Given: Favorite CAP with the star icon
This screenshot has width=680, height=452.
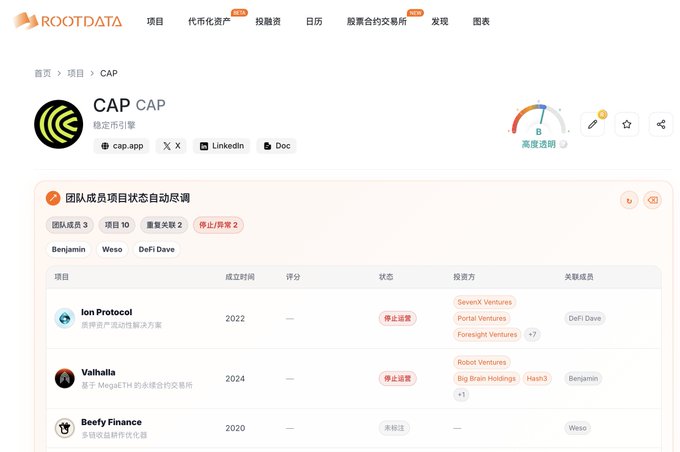Looking at the screenshot, I should [x=627, y=124].
